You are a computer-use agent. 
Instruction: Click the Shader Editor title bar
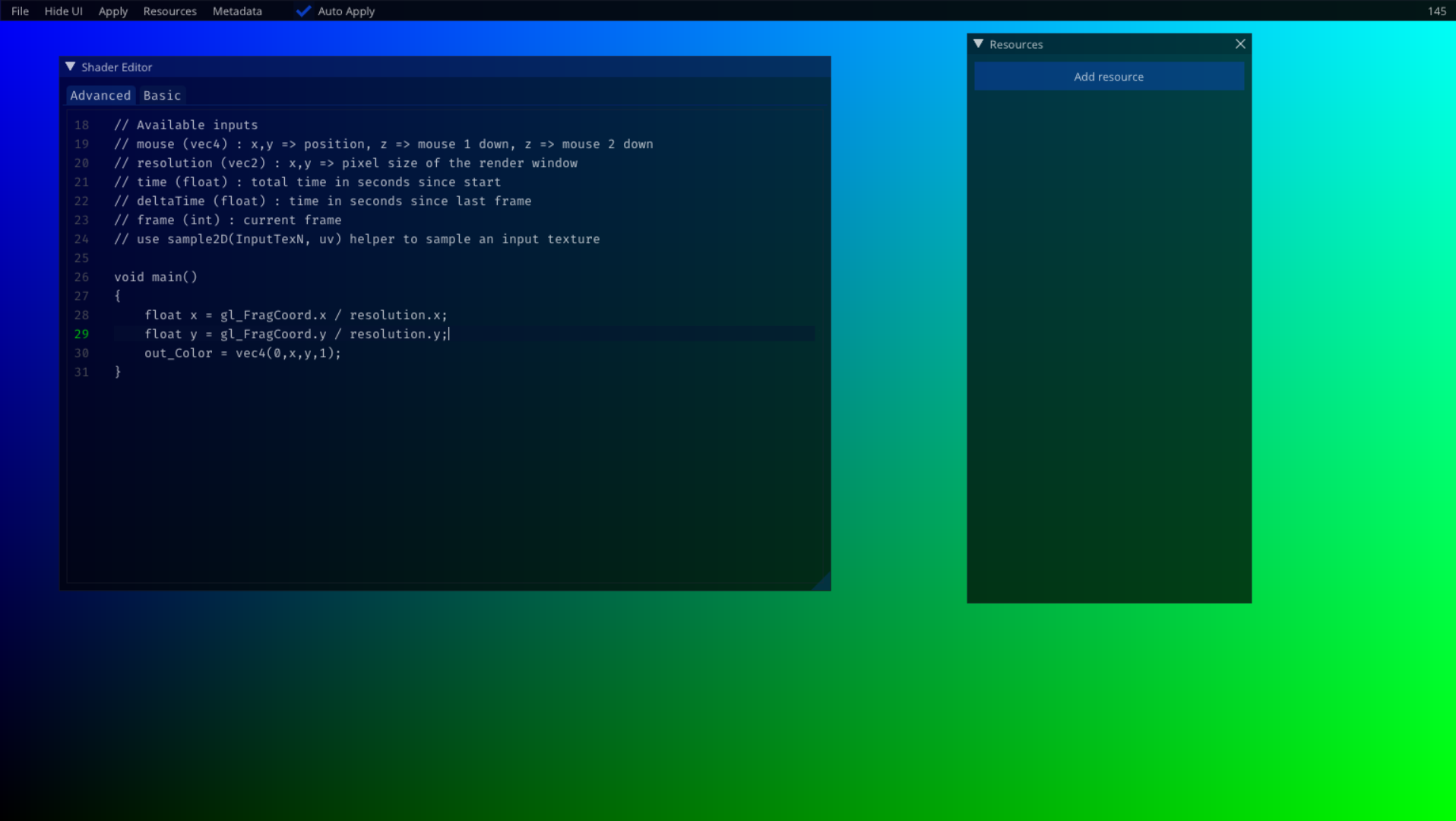pos(445,67)
